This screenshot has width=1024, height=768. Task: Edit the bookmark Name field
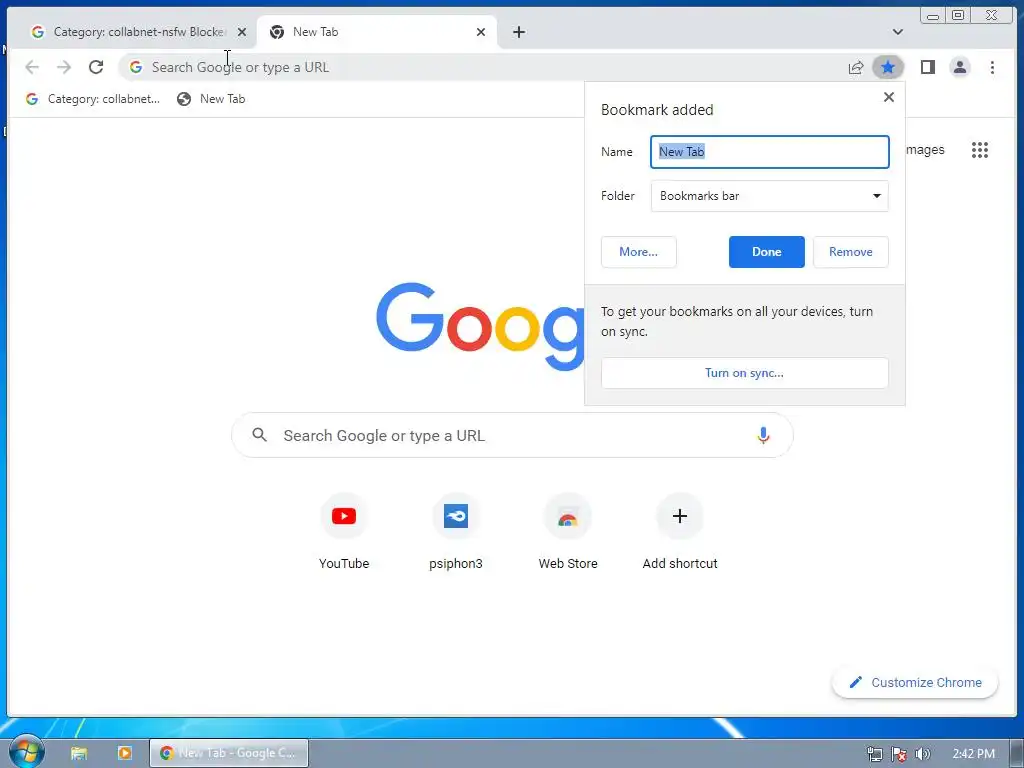tap(769, 152)
